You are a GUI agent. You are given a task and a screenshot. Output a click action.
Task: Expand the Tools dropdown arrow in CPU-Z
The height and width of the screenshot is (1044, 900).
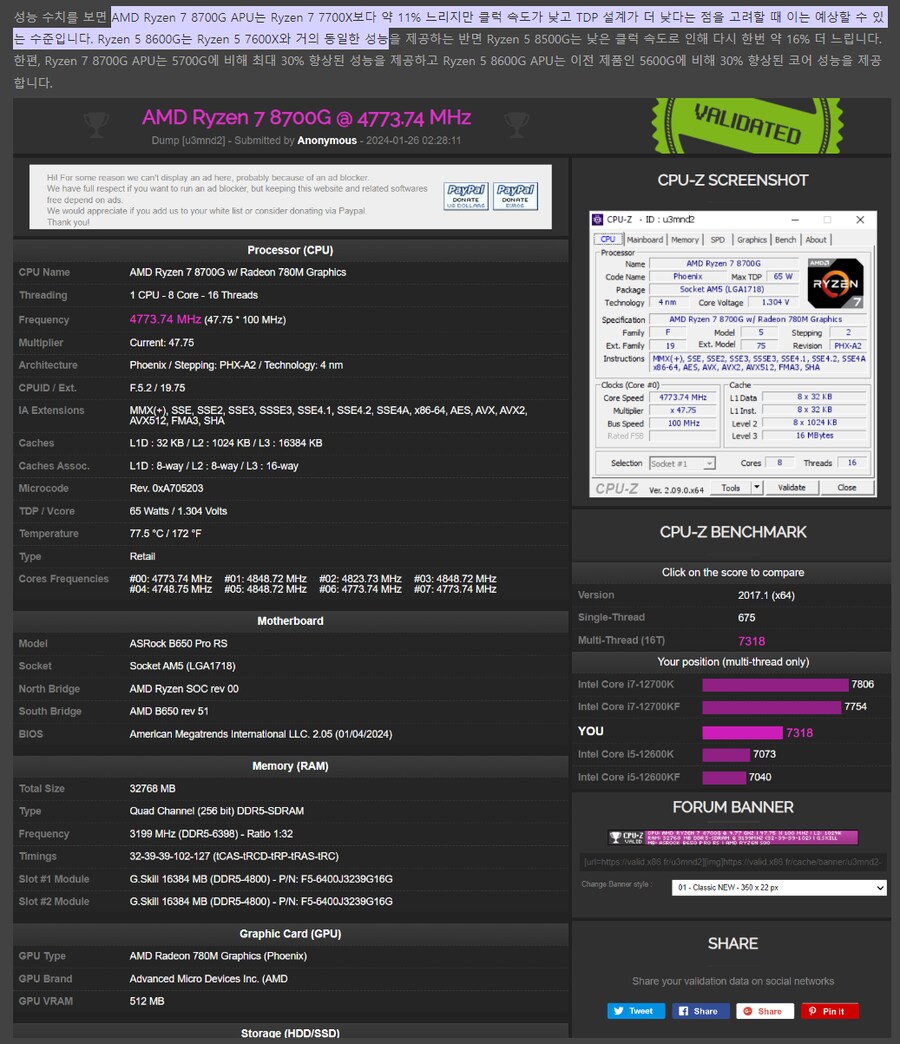756,488
